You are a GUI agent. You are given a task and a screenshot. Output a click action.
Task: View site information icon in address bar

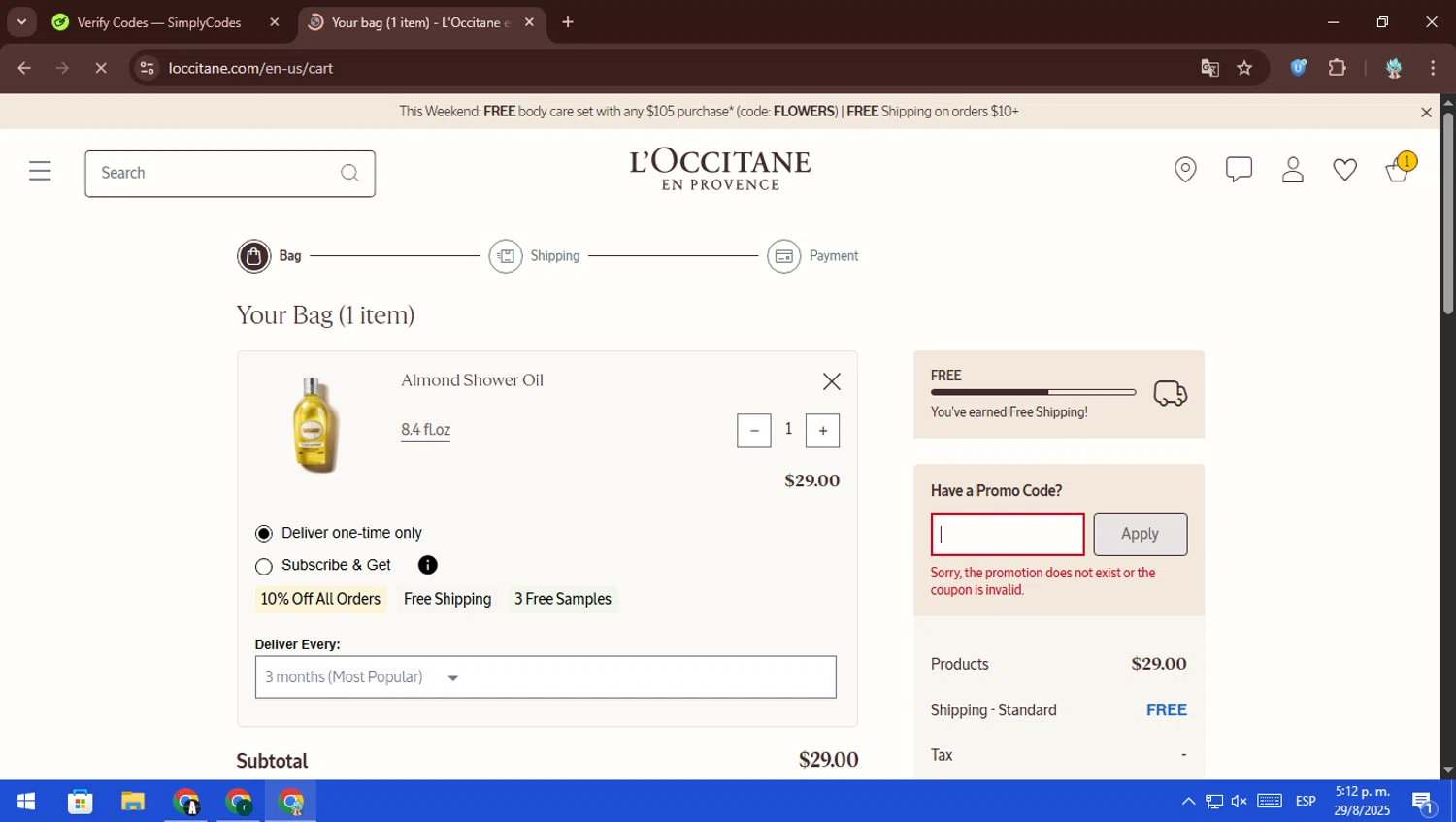[147, 68]
